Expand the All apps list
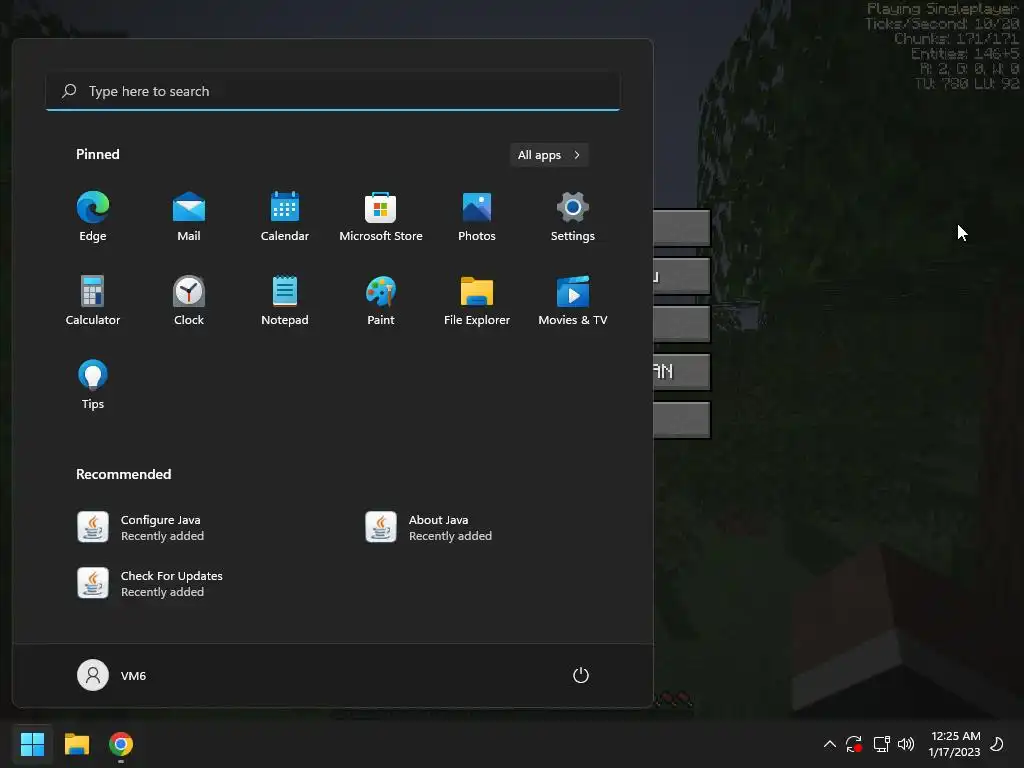1024x768 pixels. pos(549,155)
